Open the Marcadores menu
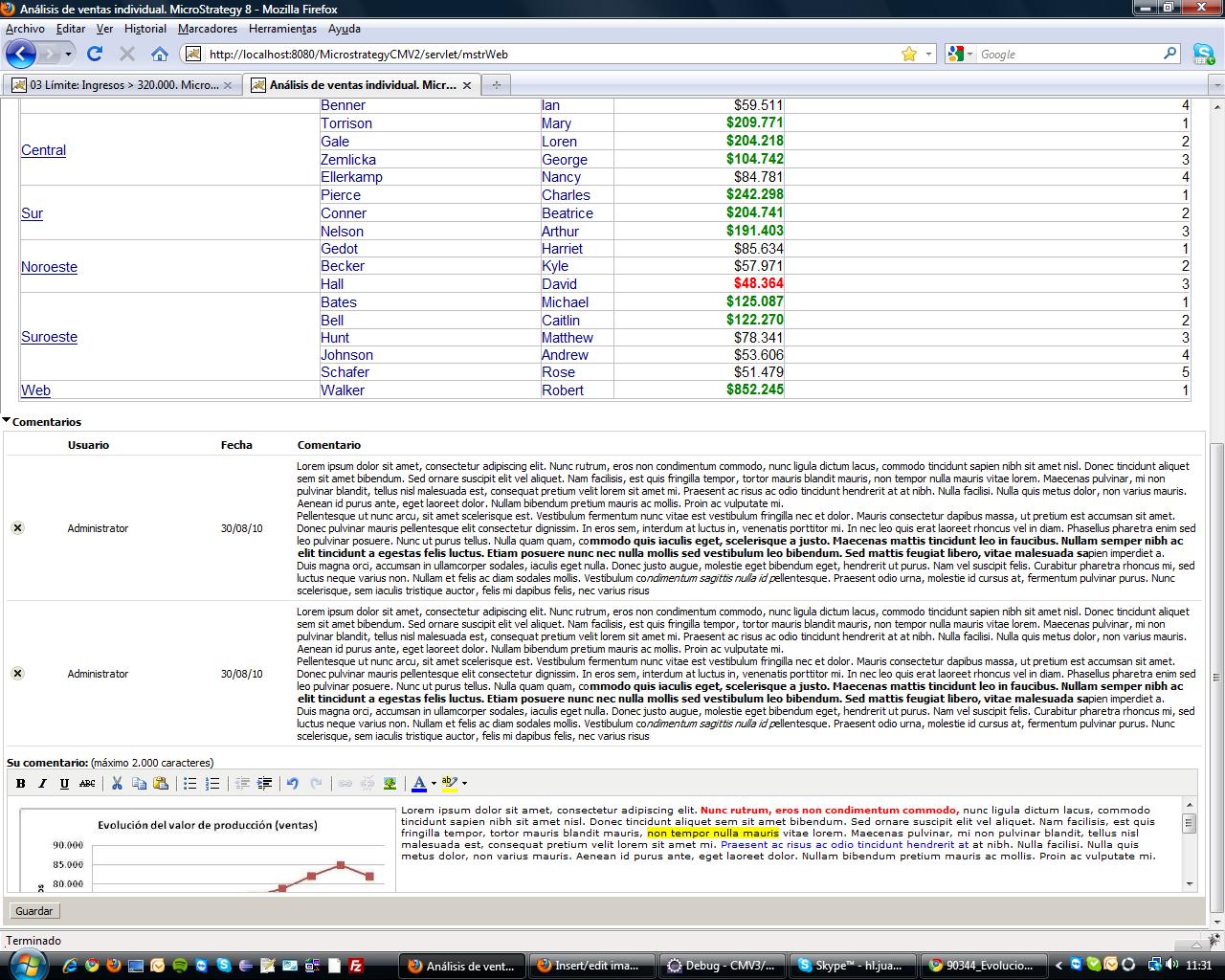 (207, 29)
